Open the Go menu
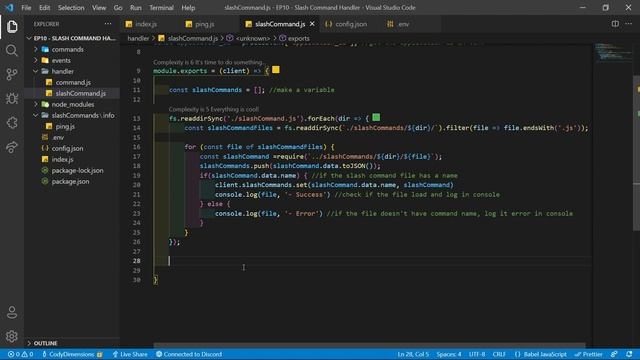This screenshot has height=360, width=640. (x=118, y=8)
